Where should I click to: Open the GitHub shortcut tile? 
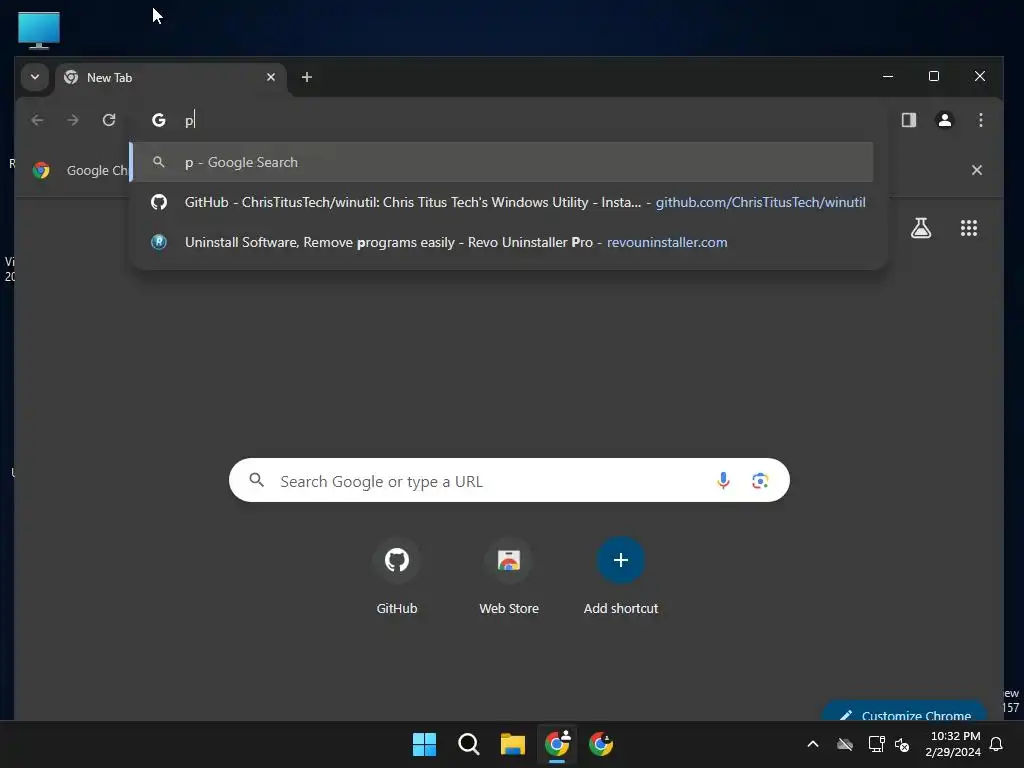pos(396,577)
